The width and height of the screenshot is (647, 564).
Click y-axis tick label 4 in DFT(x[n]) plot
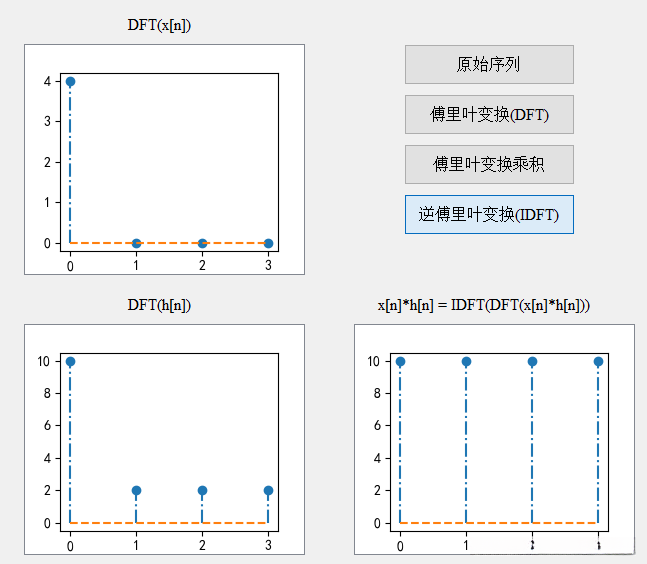(47, 81)
